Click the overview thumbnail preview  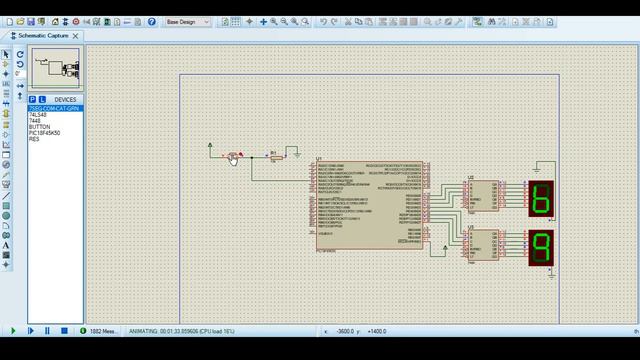point(56,68)
